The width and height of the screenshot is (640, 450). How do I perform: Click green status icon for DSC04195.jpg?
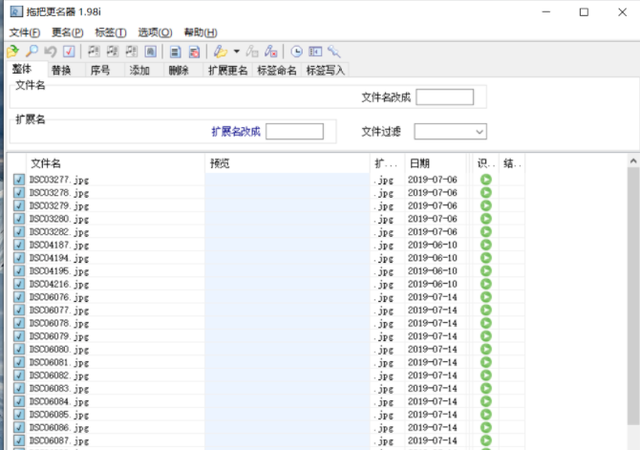coord(486,271)
